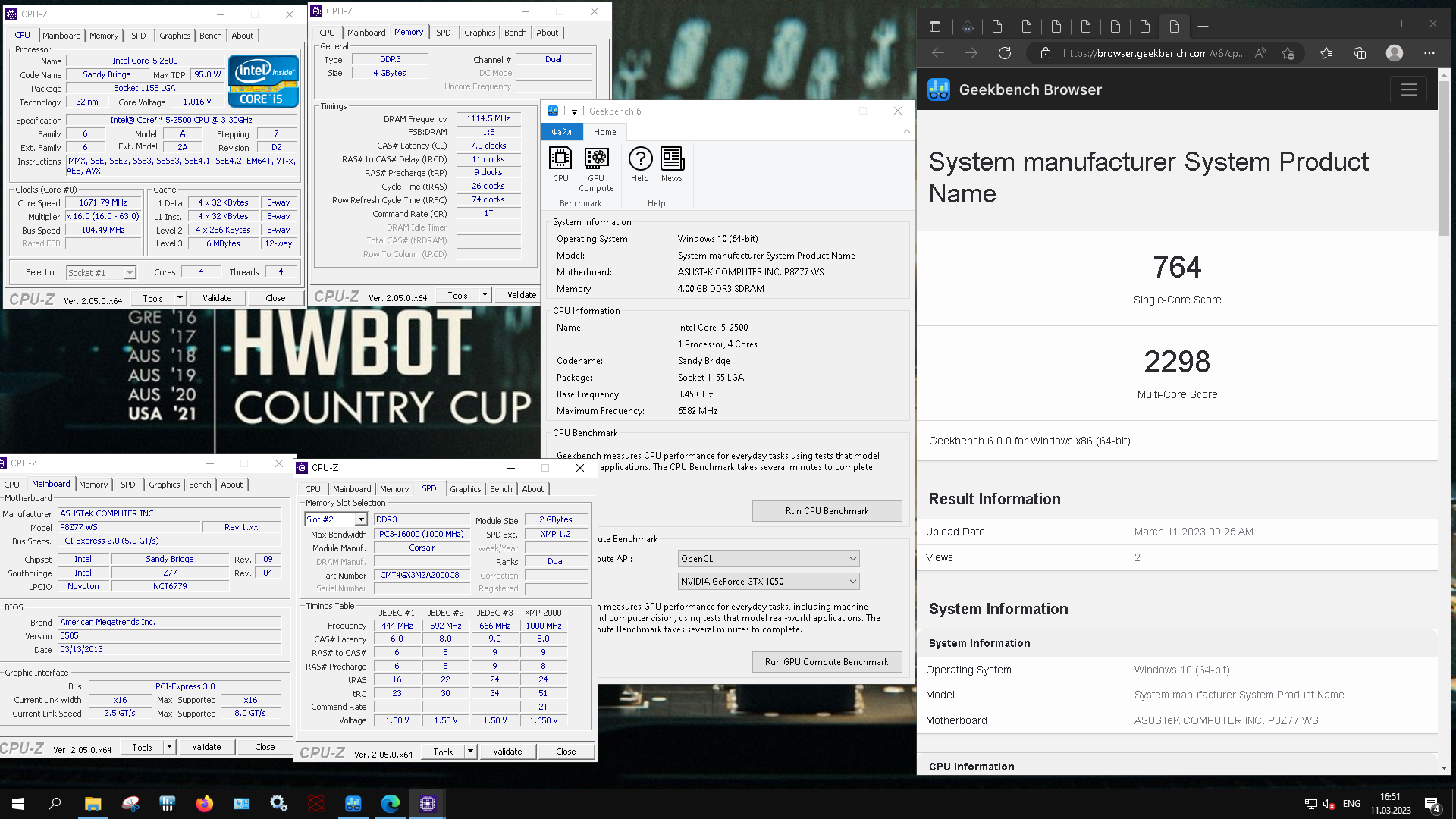Screen dimensions: 1456x819
Task: Select SPD tab in Memory CPU-Z window
Action: point(444,33)
